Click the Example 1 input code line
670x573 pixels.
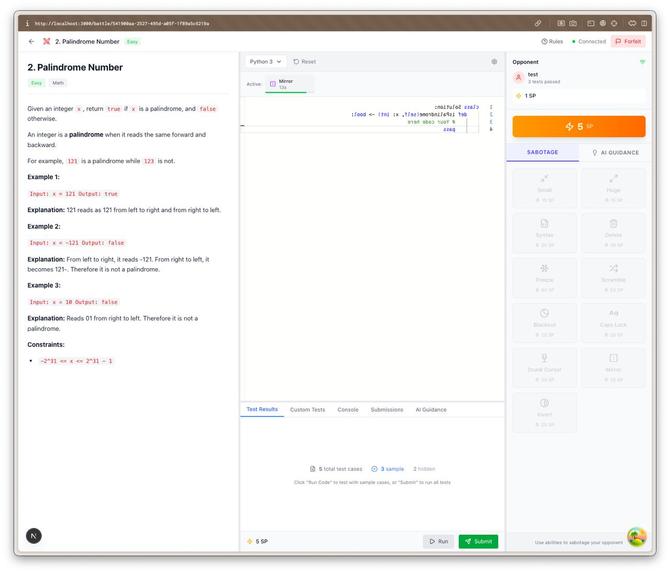pyautogui.click(x=73, y=194)
